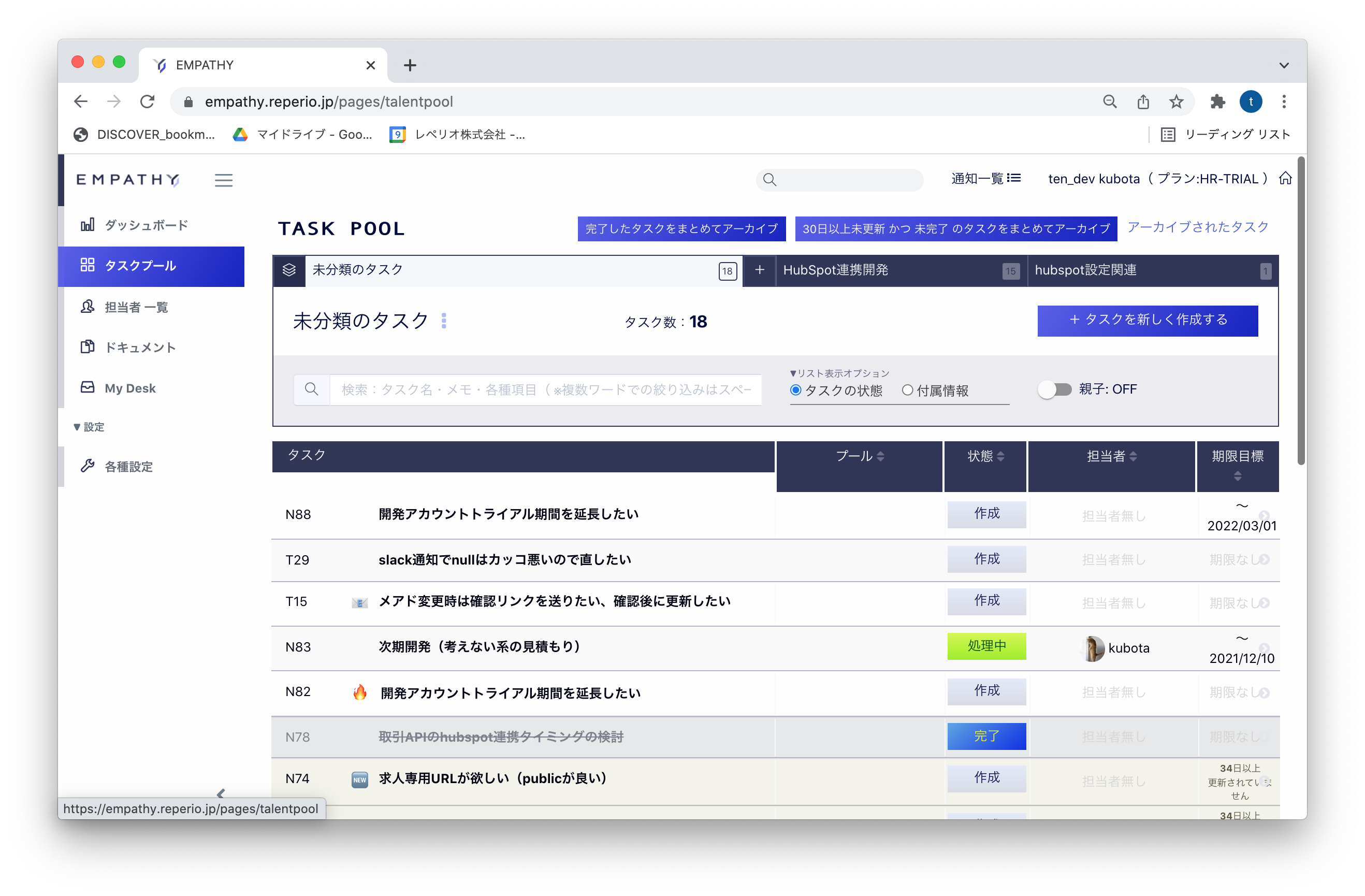
Task: Click kubota avatar on N83
Action: [x=1093, y=649]
